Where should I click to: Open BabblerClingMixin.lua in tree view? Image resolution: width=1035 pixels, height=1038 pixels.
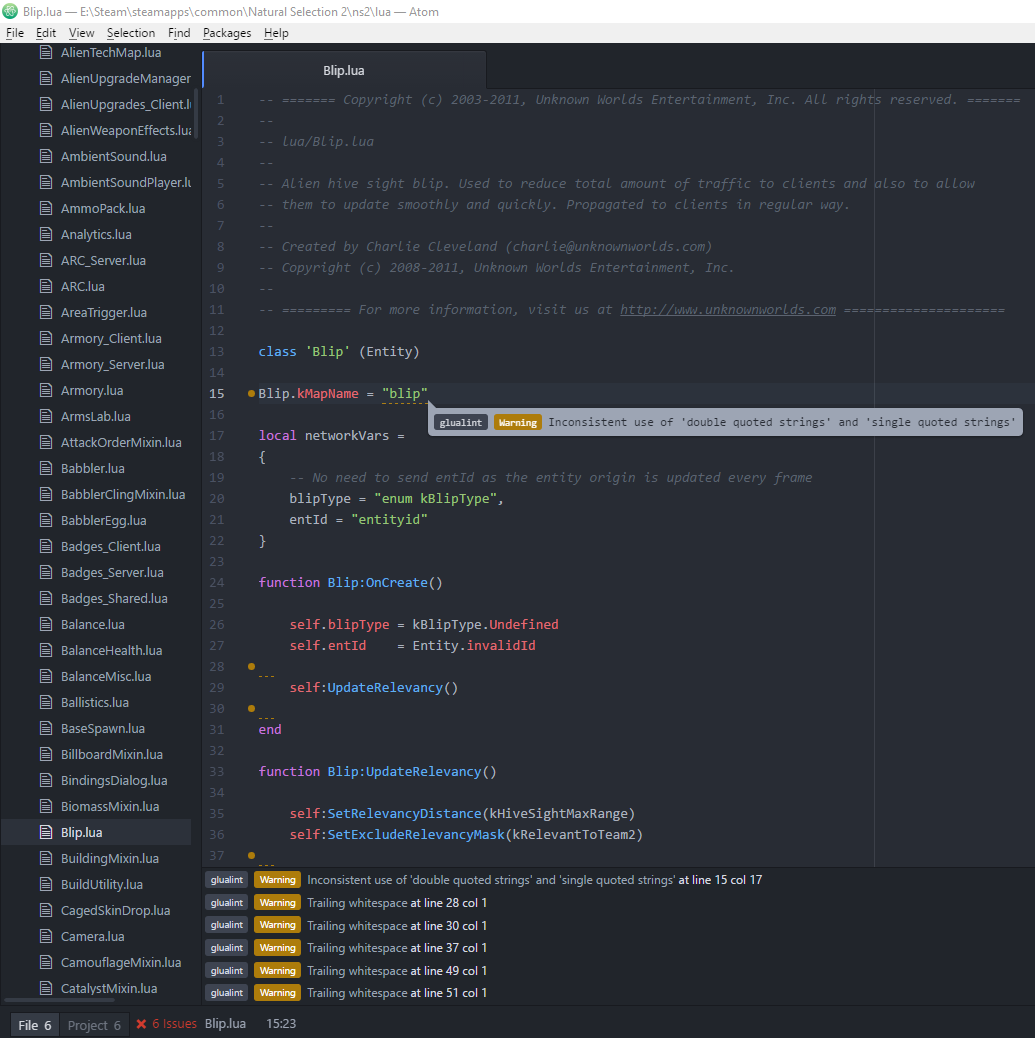pyautogui.click(x=123, y=495)
